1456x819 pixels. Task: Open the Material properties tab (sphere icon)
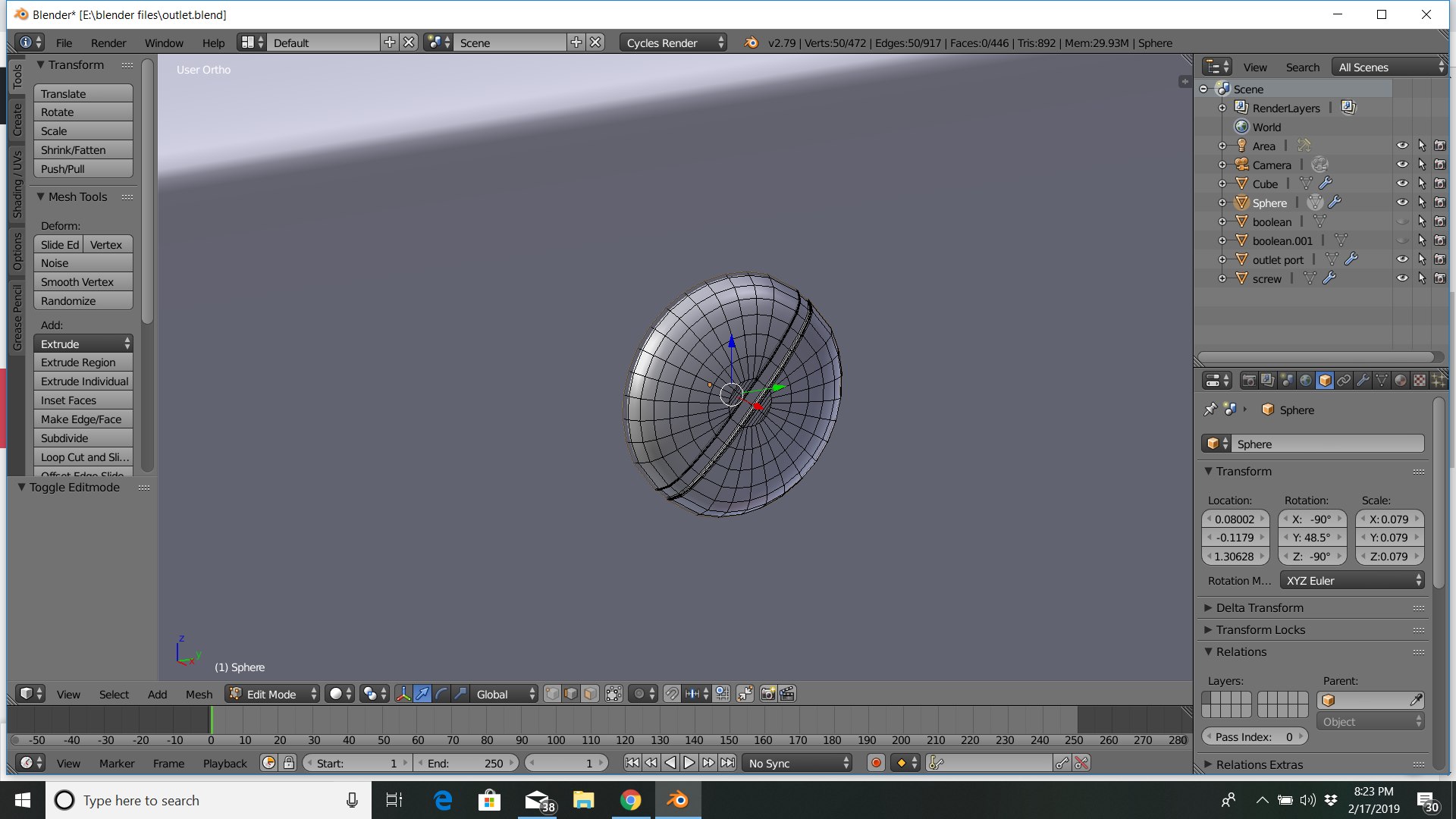(1401, 381)
